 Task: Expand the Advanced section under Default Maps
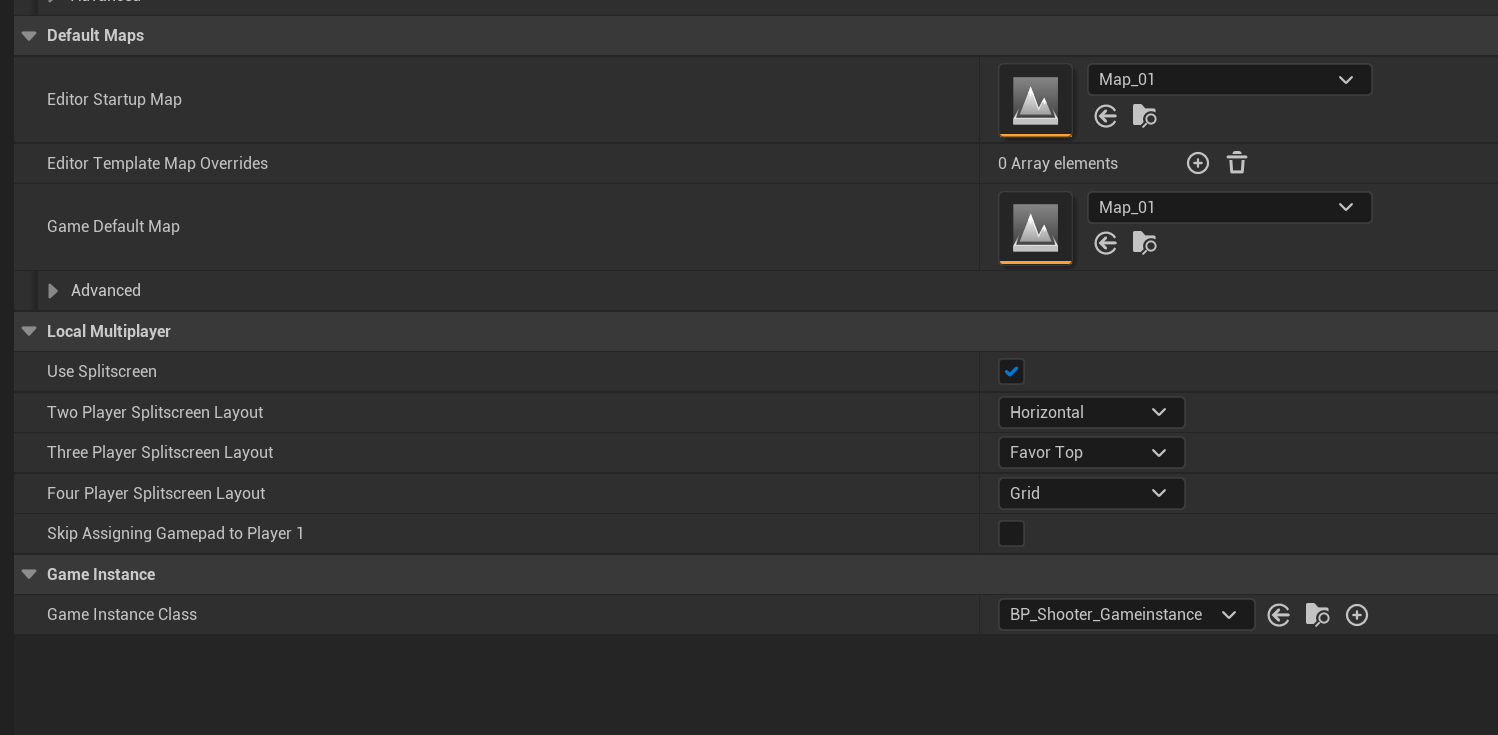pos(53,291)
